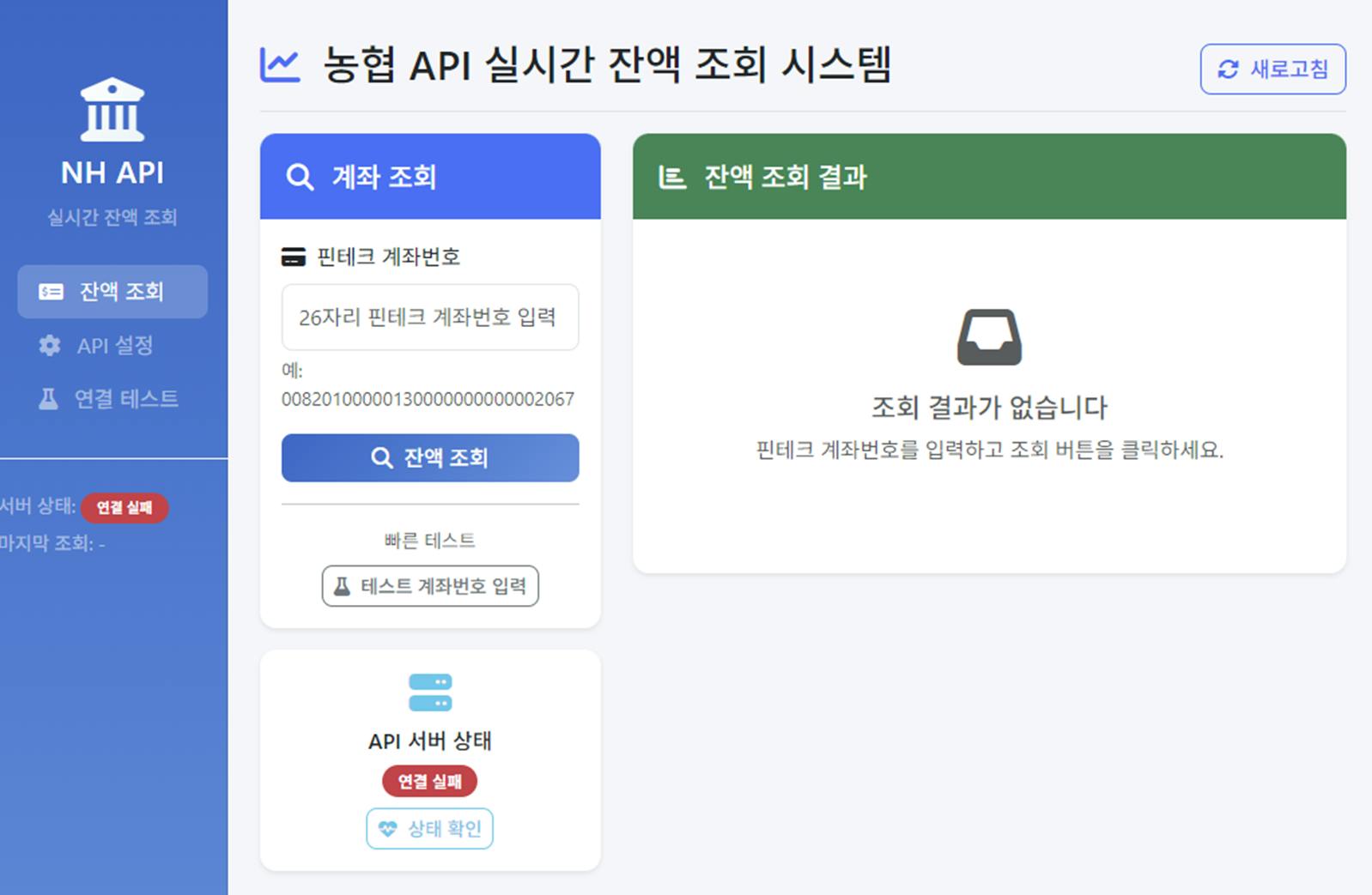The width and height of the screenshot is (1372, 895).
Task: Click the red 연결 실패 badge in sidebar
Action: [x=124, y=508]
